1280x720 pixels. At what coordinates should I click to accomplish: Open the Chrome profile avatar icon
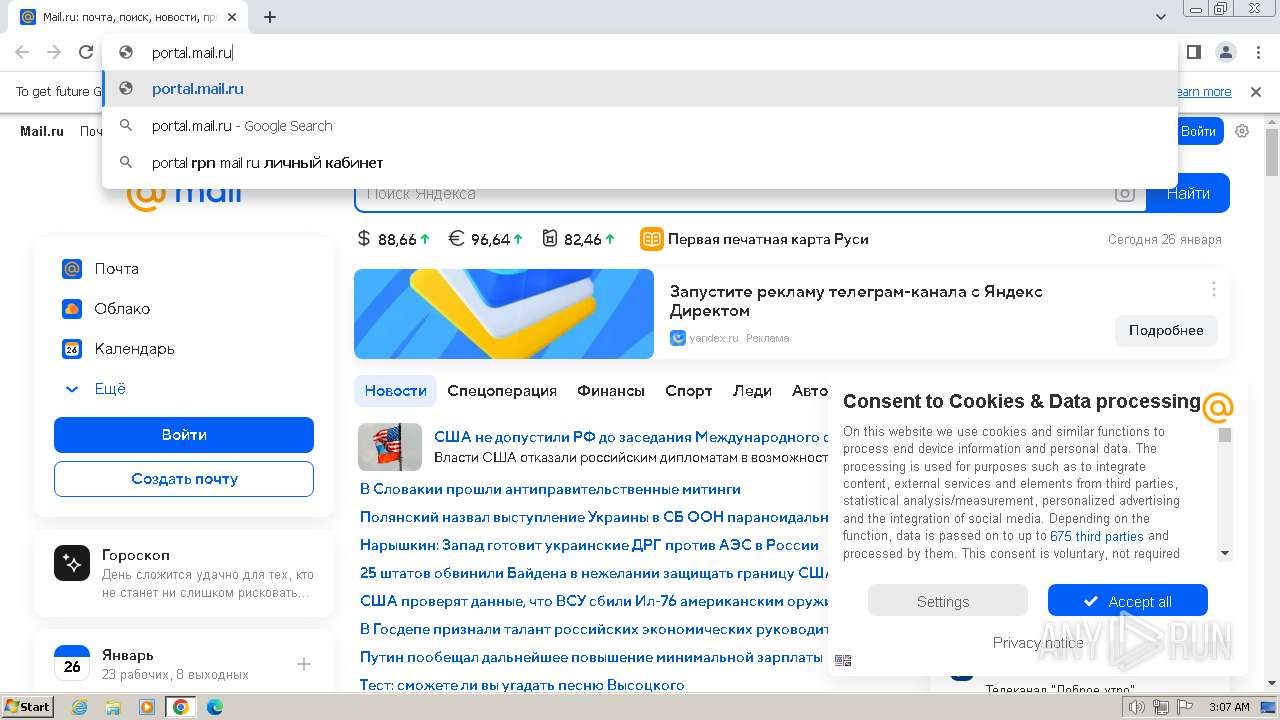click(x=1225, y=52)
